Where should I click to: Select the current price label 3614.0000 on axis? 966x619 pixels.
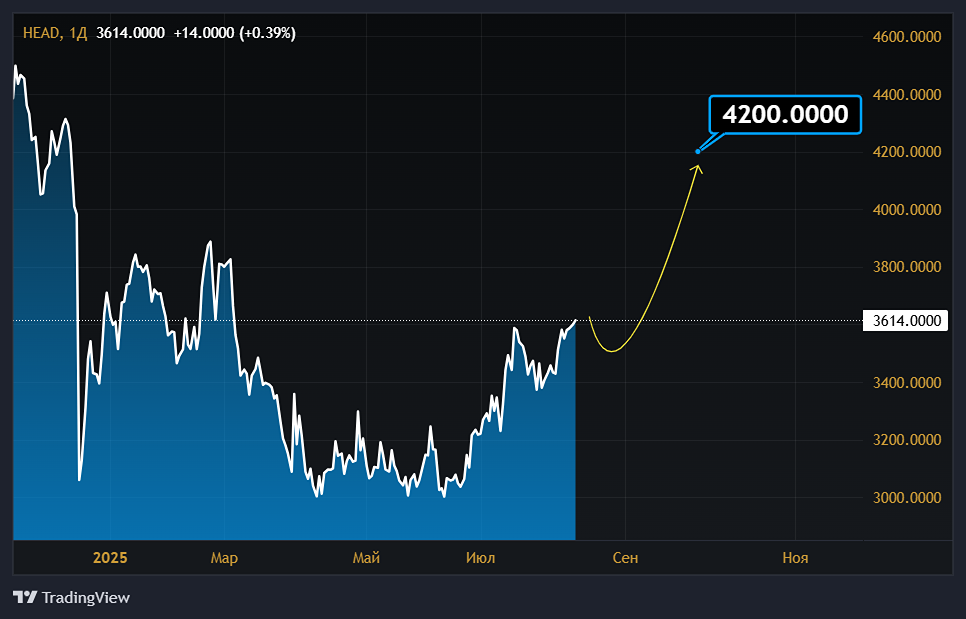pos(906,321)
